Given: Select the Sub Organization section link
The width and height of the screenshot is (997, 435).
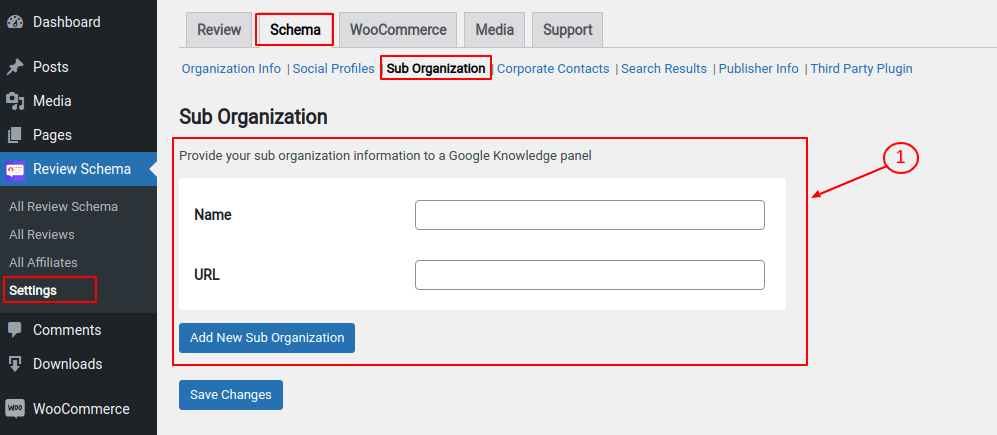Looking at the screenshot, I should click(x=436, y=69).
